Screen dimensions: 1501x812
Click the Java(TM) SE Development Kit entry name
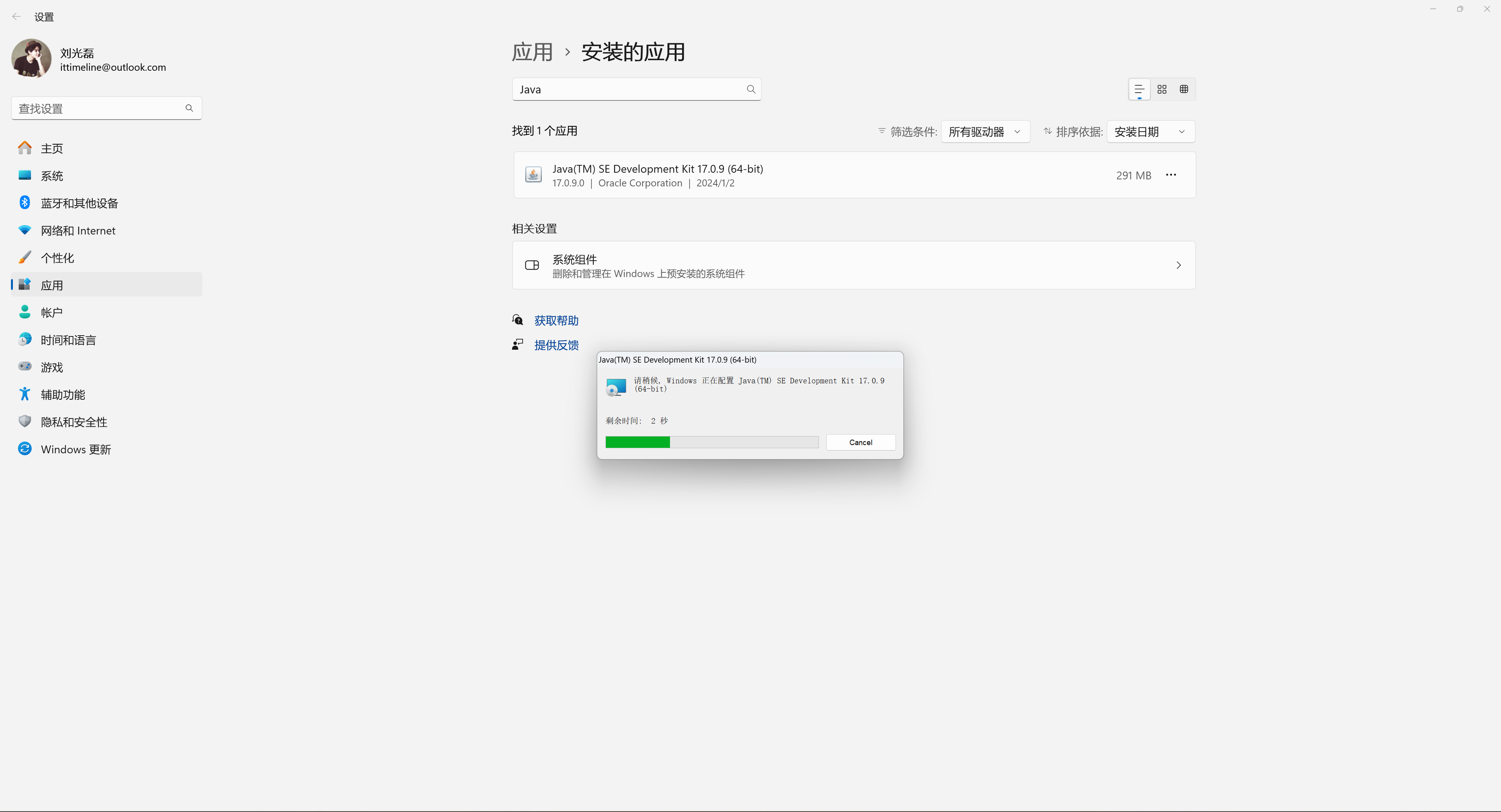[658, 169]
